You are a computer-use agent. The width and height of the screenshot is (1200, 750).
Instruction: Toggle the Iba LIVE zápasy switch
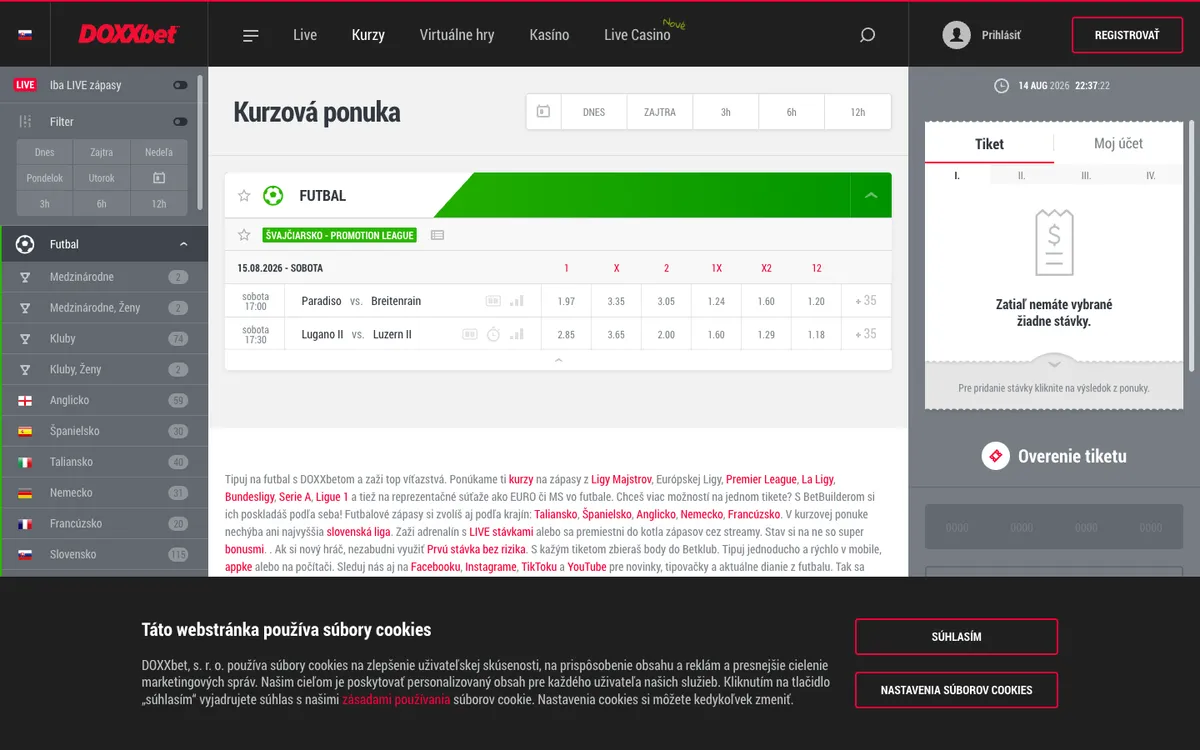pyautogui.click(x=180, y=85)
